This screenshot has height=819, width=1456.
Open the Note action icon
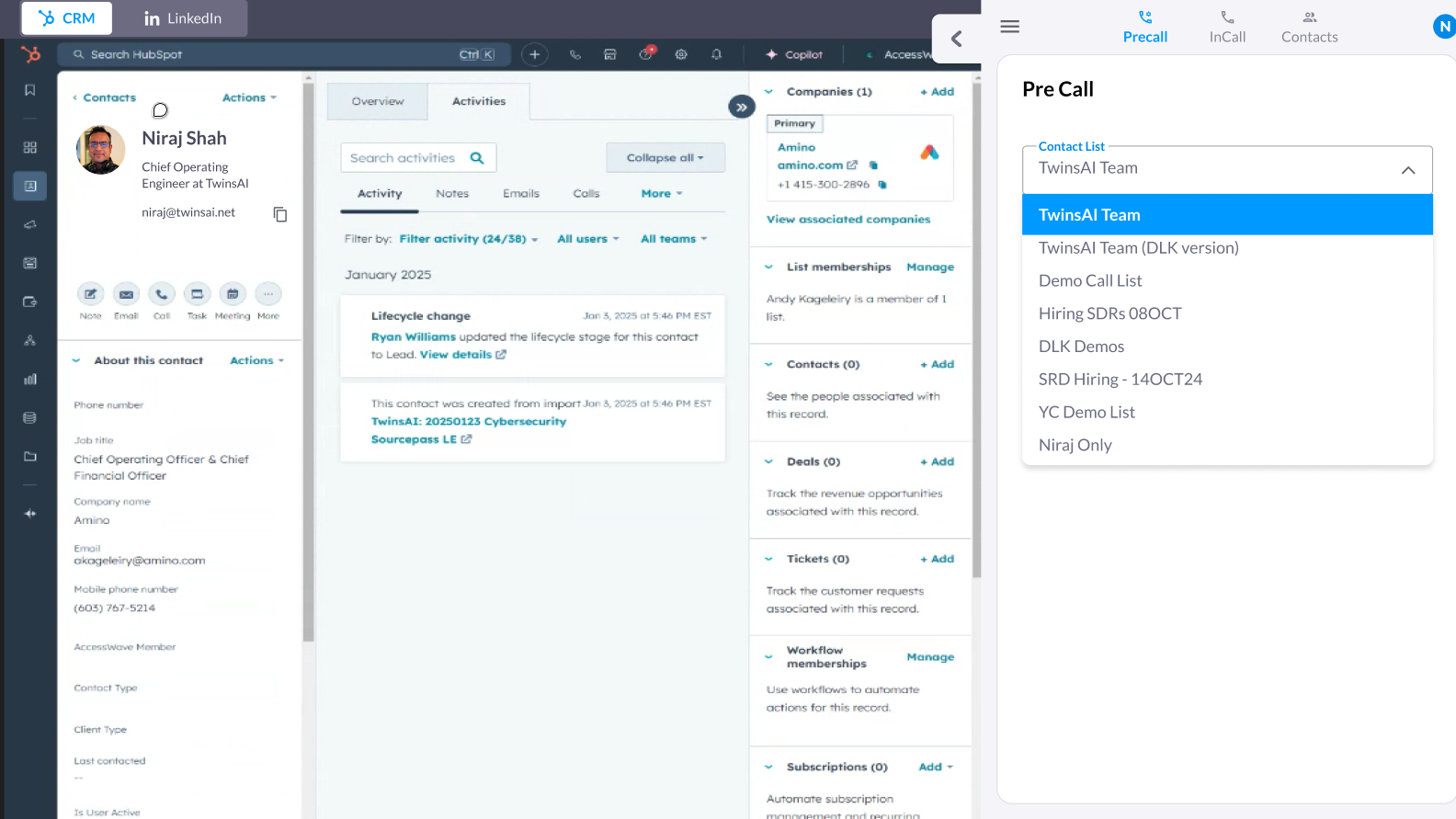coord(90,294)
